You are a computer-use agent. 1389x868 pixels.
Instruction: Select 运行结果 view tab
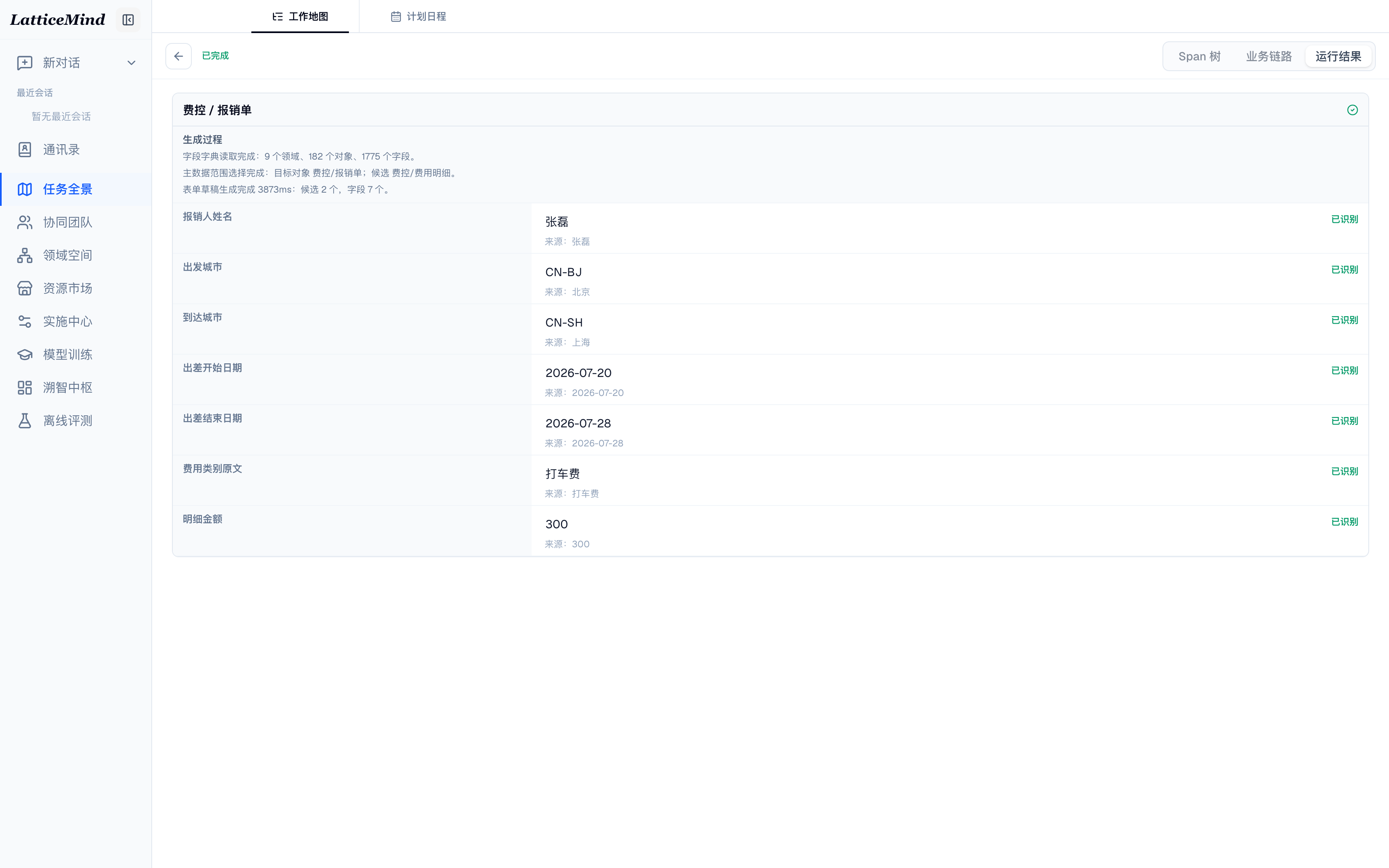(x=1338, y=56)
